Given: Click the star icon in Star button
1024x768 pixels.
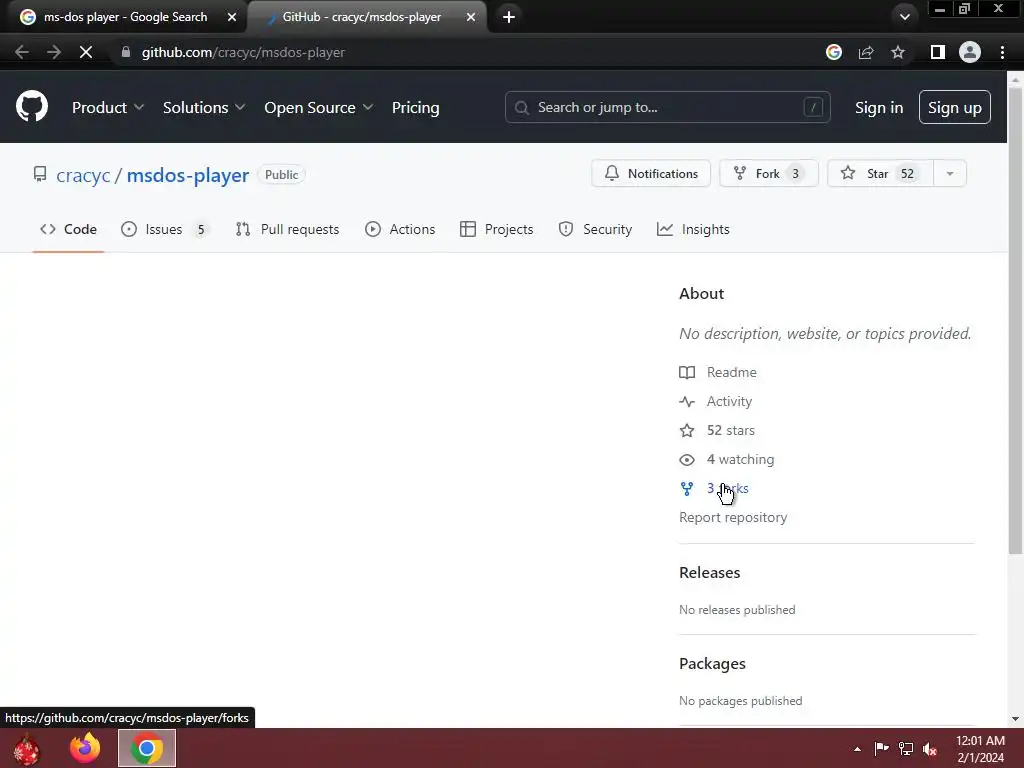Looking at the screenshot, I should pos(848,173).
